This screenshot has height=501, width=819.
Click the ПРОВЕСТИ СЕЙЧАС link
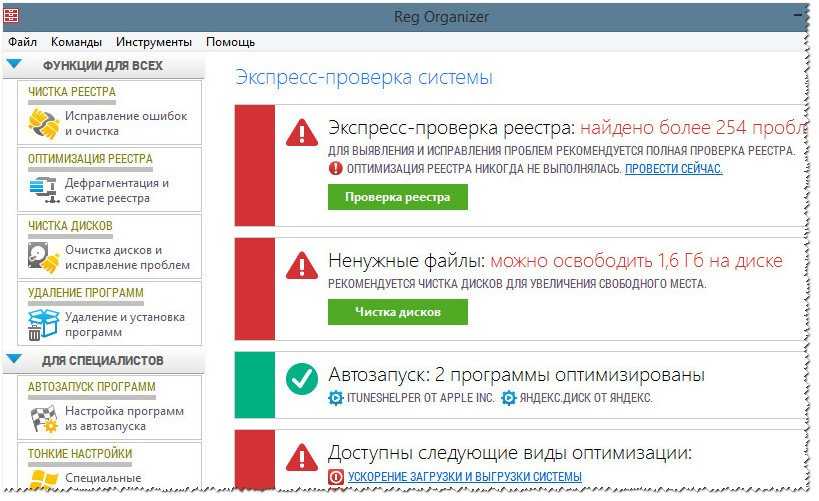[x=674, y=169]
